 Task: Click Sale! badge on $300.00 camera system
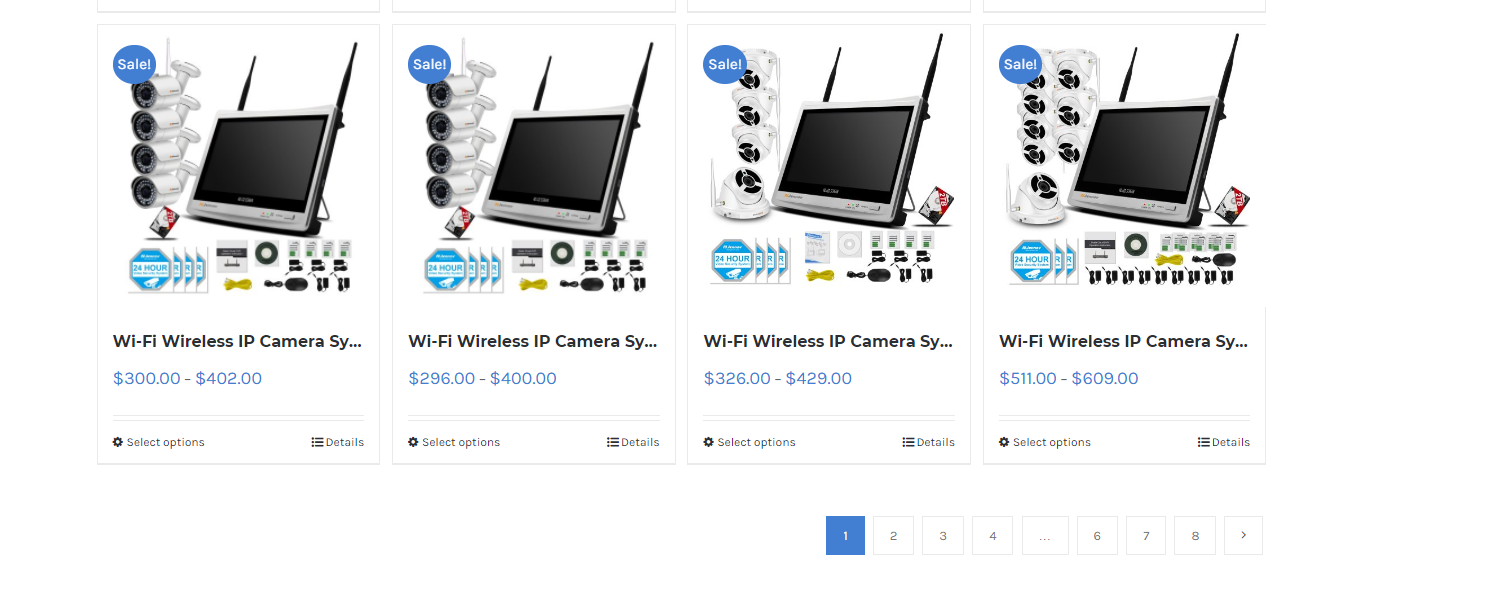click(134, 64)
